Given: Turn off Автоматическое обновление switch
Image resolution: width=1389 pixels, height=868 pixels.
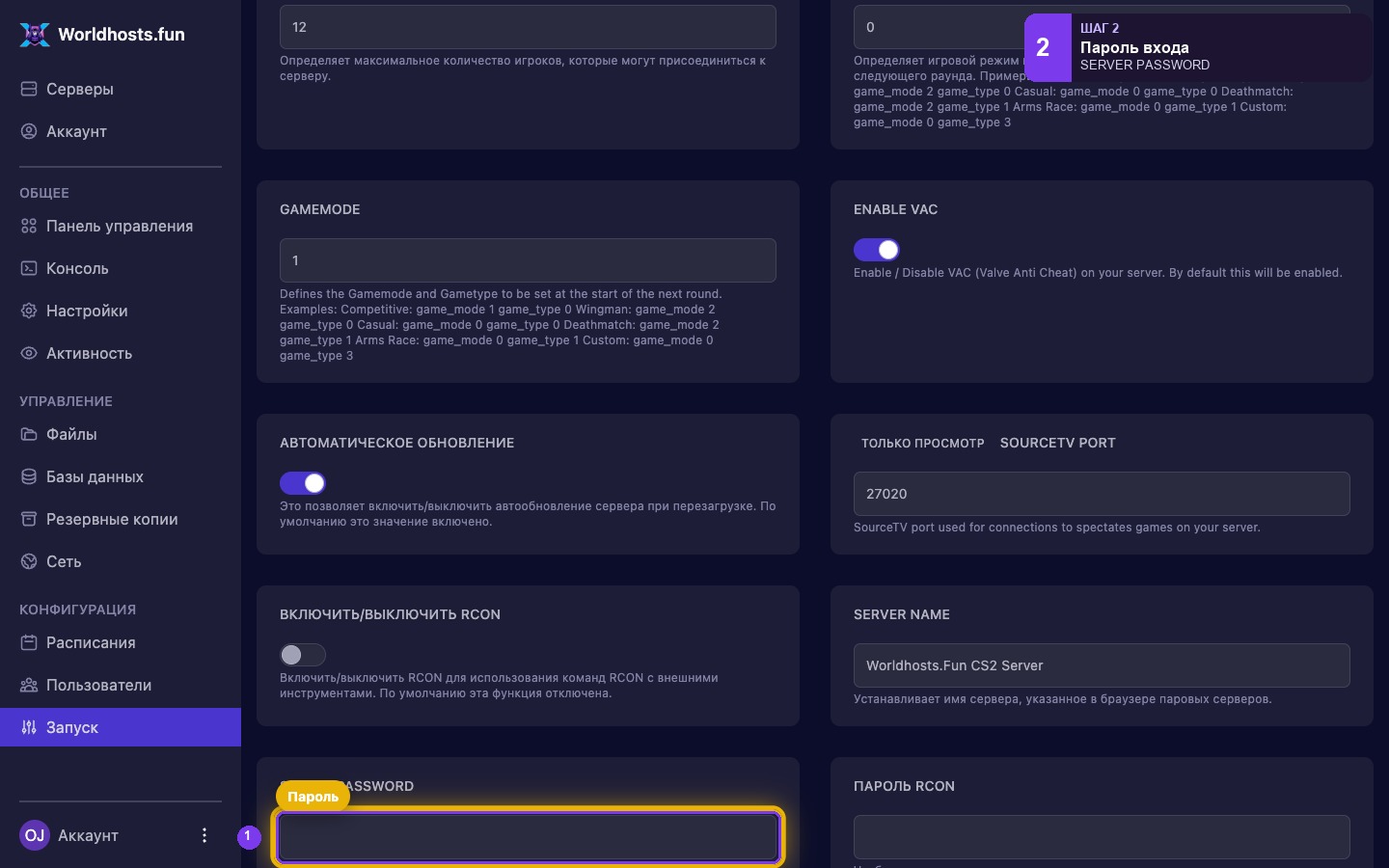Looking at the screenshot, I should (x=303, y=483).
